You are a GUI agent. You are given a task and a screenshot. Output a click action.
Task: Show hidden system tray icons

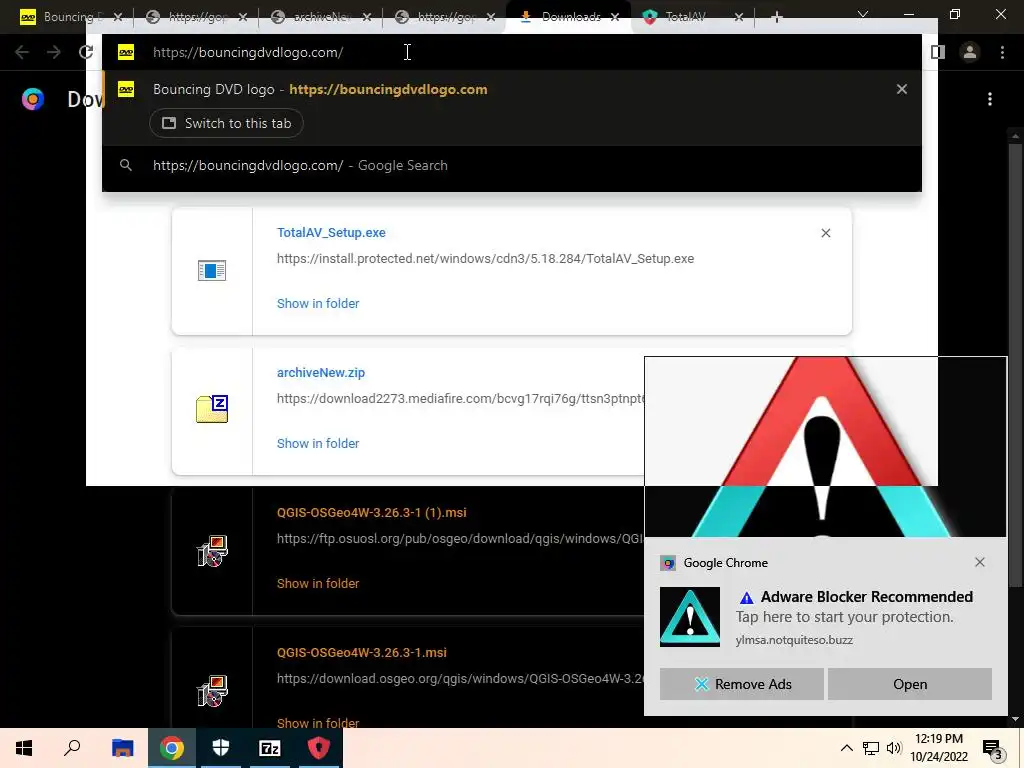coord(846,748)
